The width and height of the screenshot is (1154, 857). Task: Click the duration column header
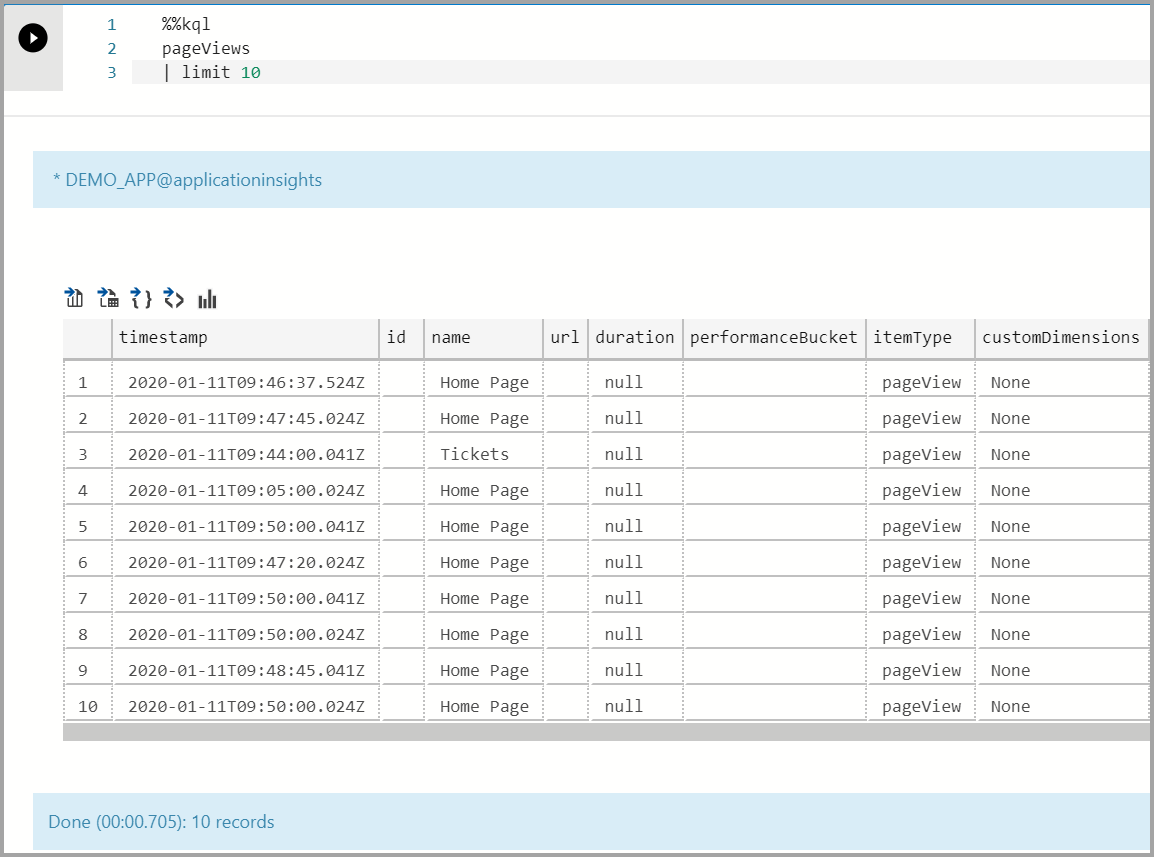634,338
